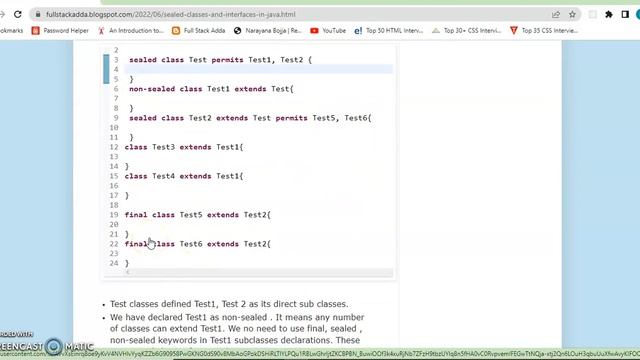
Task: Click paragraph 'We have declared Test1 as non-sealed'
Action: [237, 329]
